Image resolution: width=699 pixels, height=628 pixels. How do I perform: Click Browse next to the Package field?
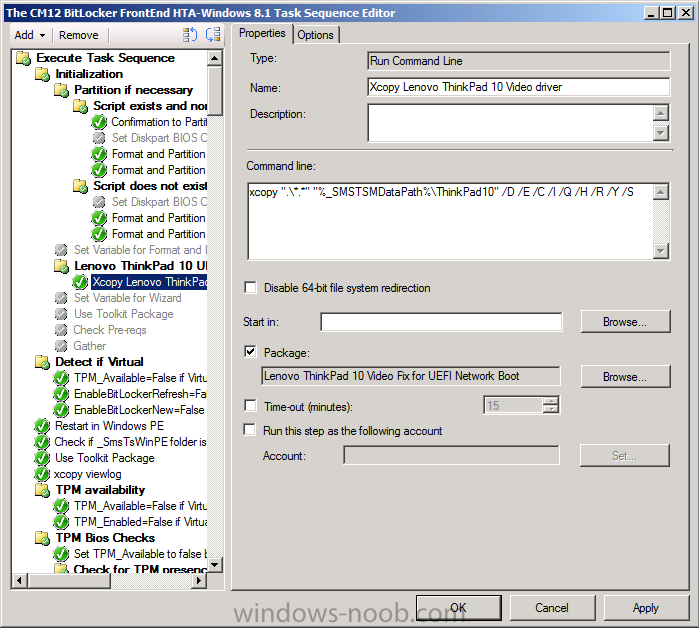[x=625, y=377]
